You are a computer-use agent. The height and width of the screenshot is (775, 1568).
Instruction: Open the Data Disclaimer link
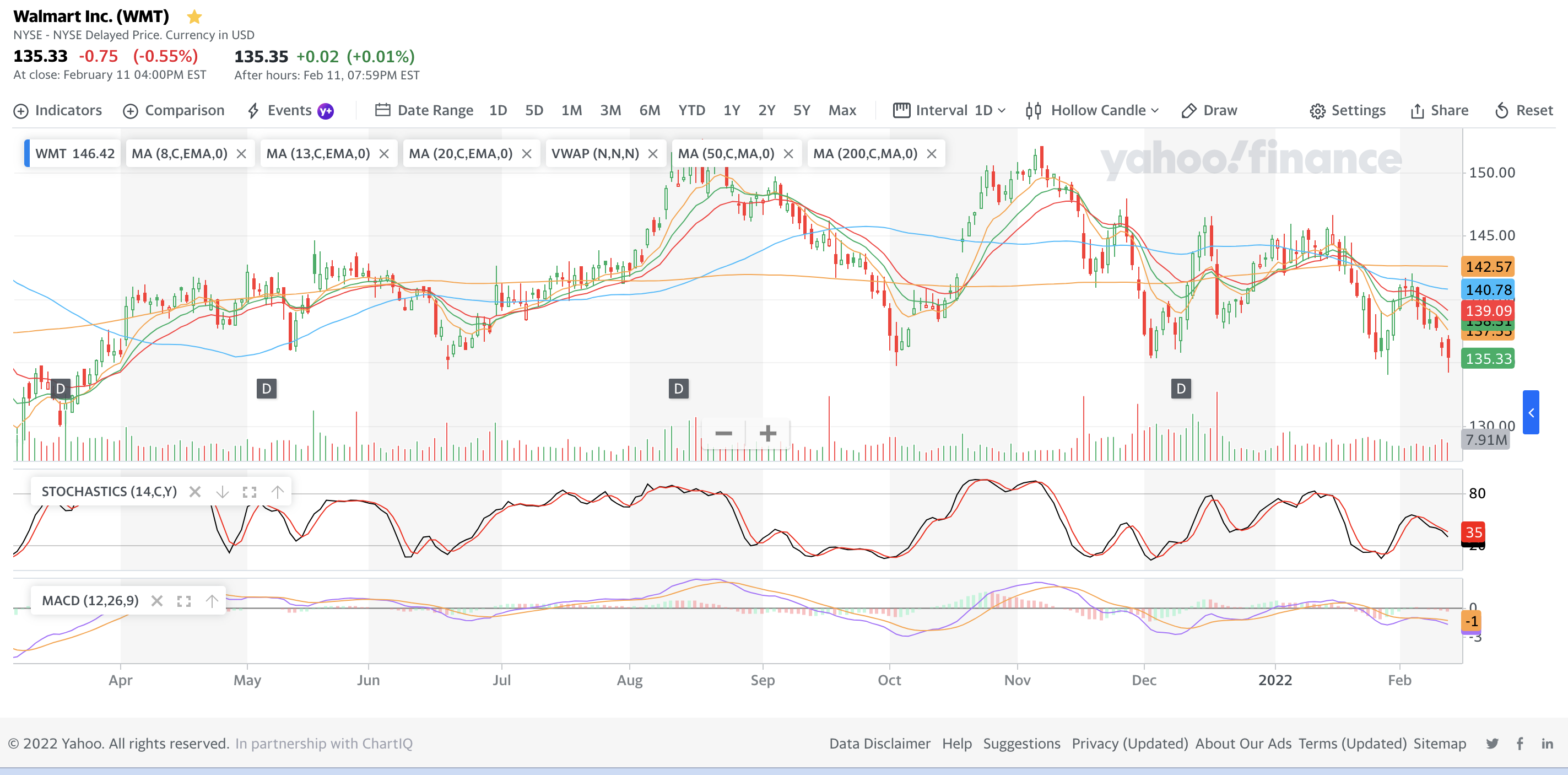click(879, 744)
